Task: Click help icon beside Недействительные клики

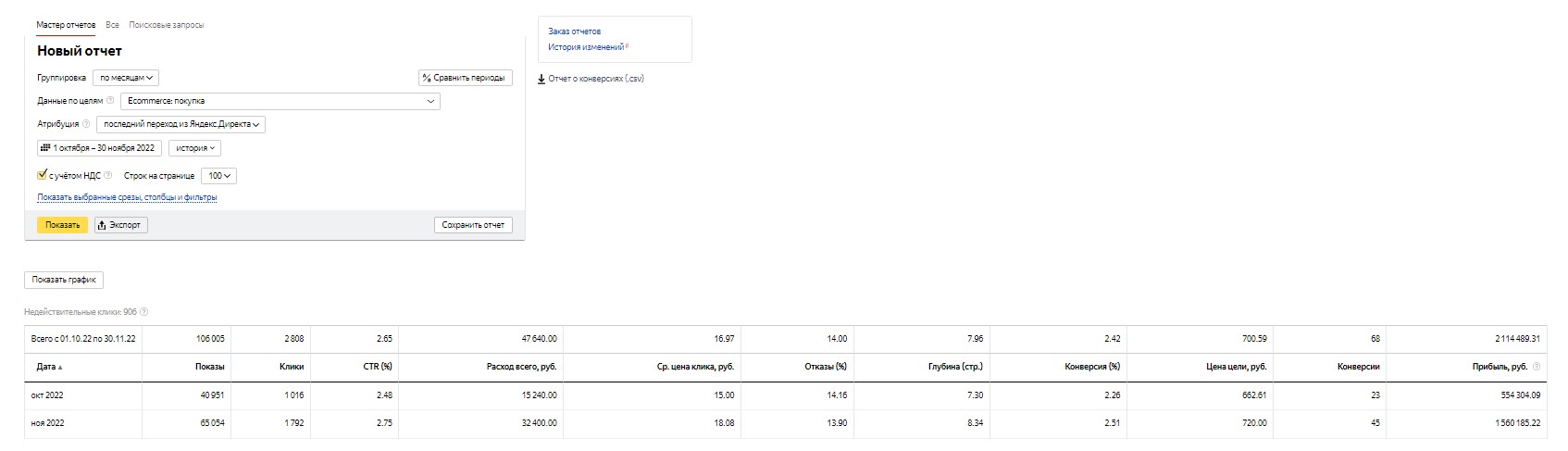Action: point(144,312)
